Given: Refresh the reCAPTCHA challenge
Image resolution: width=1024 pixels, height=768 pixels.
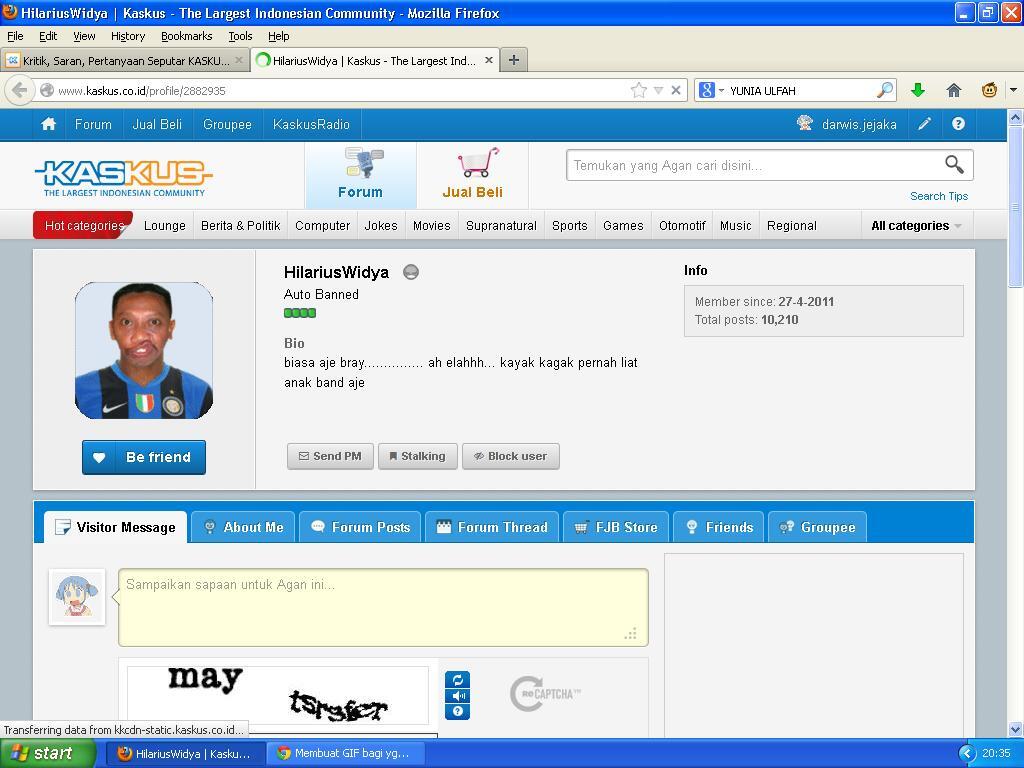Looking at the screenshot, I should coord(457,679).
